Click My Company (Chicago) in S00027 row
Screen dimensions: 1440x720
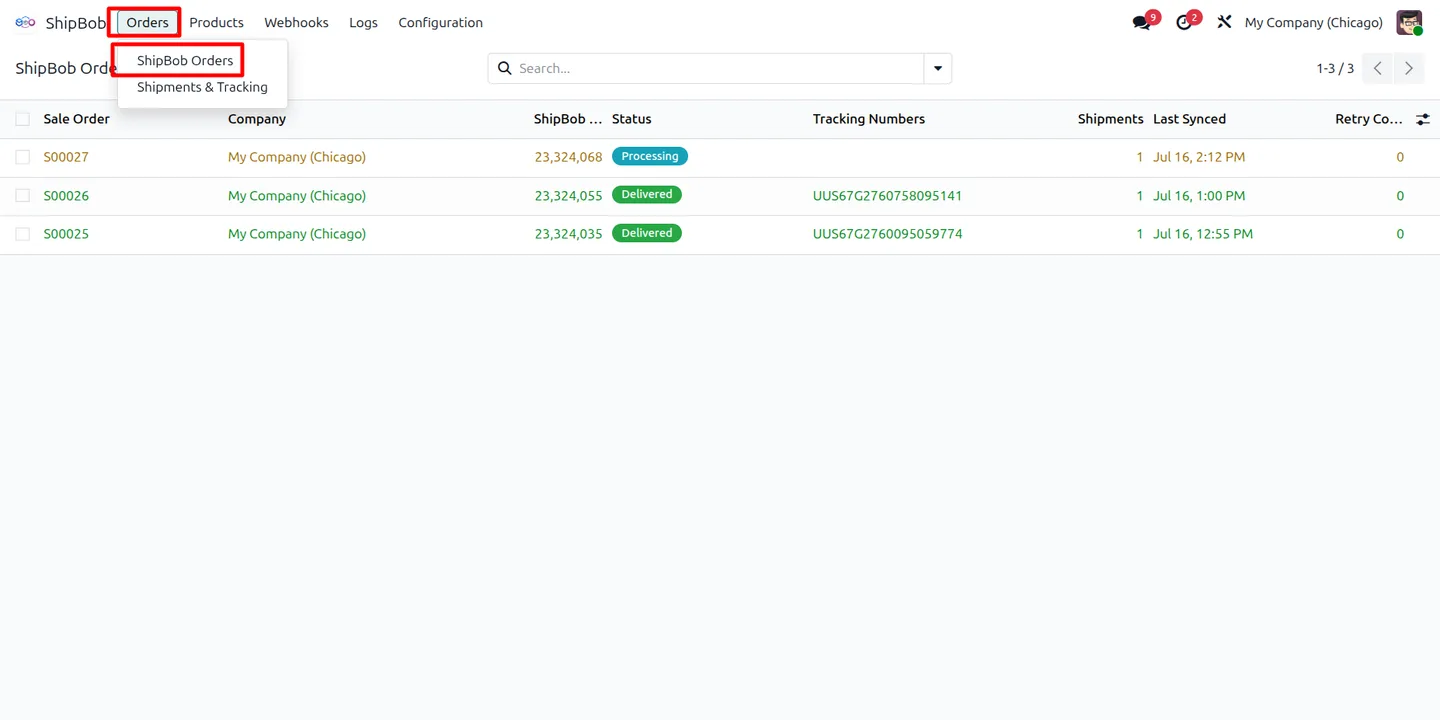(297, 157)
